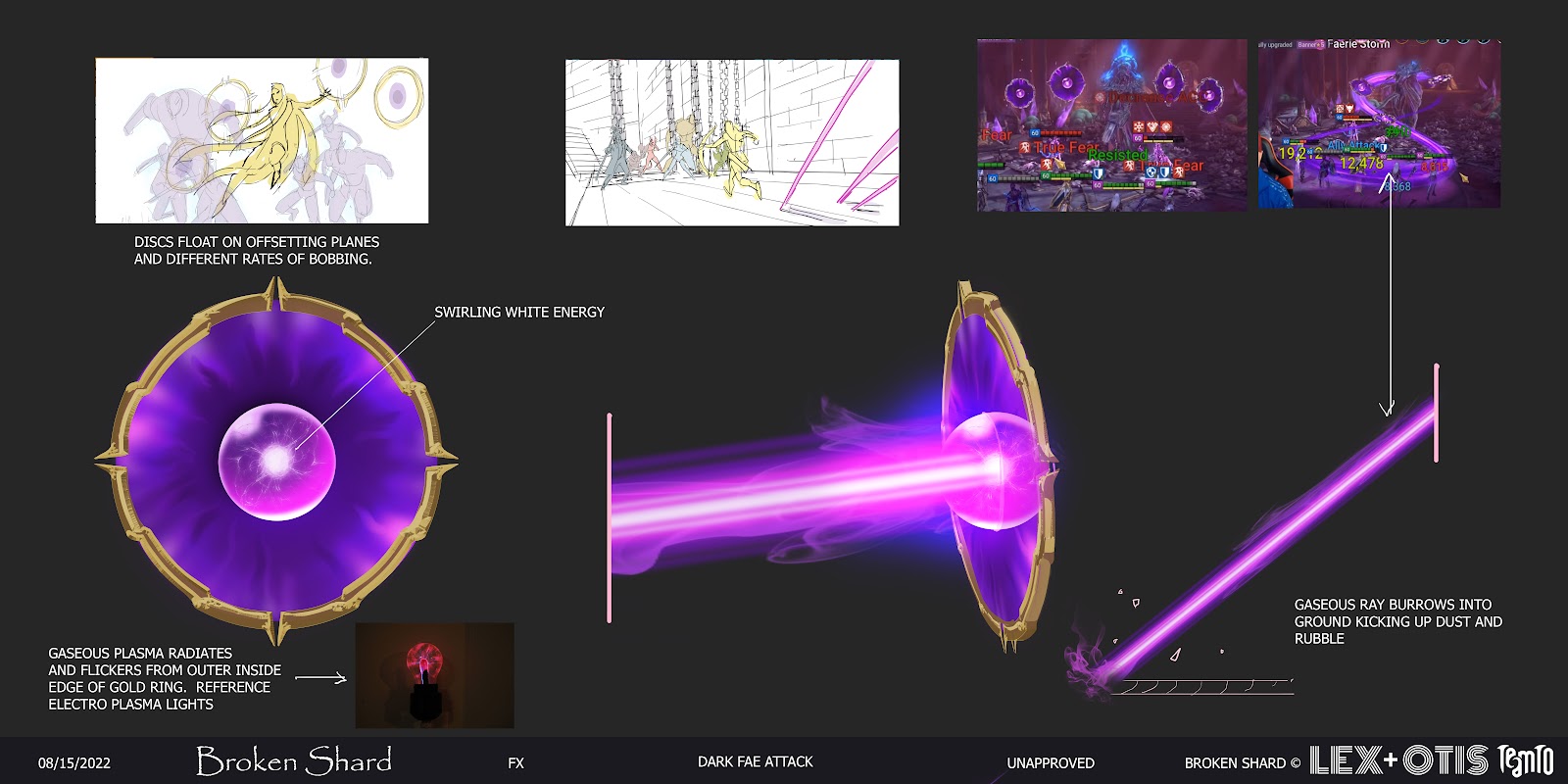Click the 'UNAPPROVED' status label
The image size is (1568, 784).
tap(1051, 762)
